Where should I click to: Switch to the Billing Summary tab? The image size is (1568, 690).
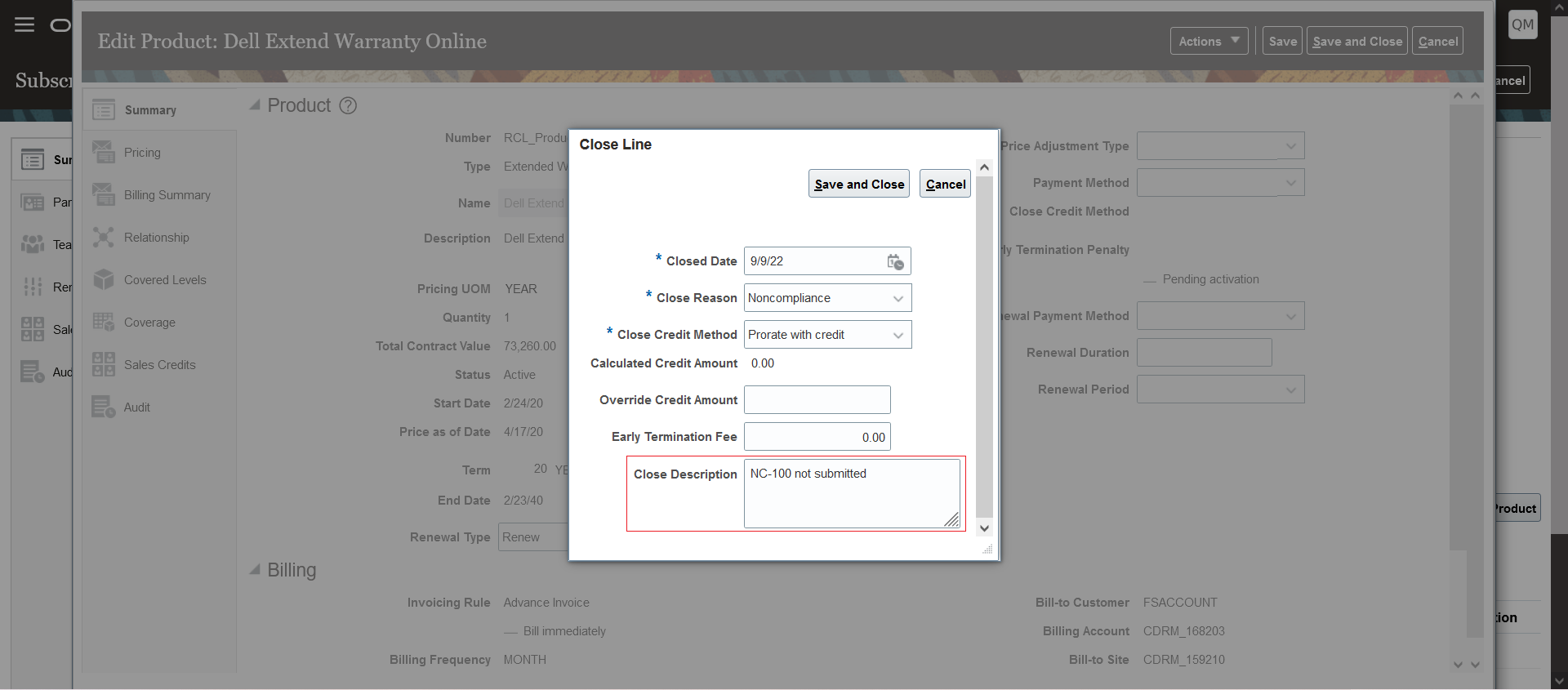point(167,195)
